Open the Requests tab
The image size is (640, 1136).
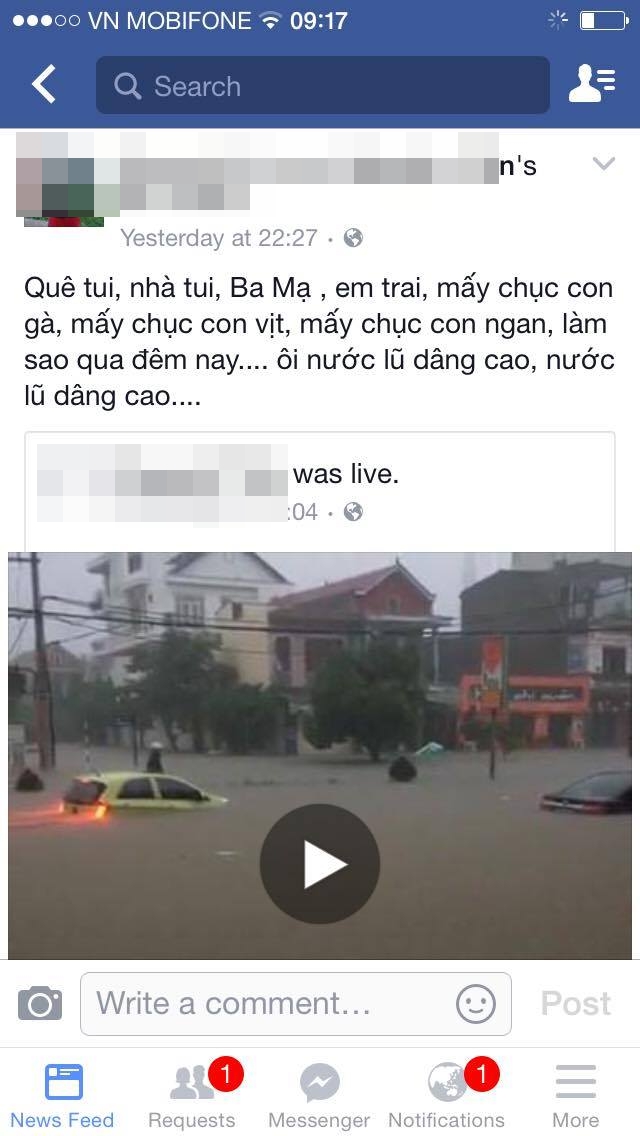click(193, 1096)
